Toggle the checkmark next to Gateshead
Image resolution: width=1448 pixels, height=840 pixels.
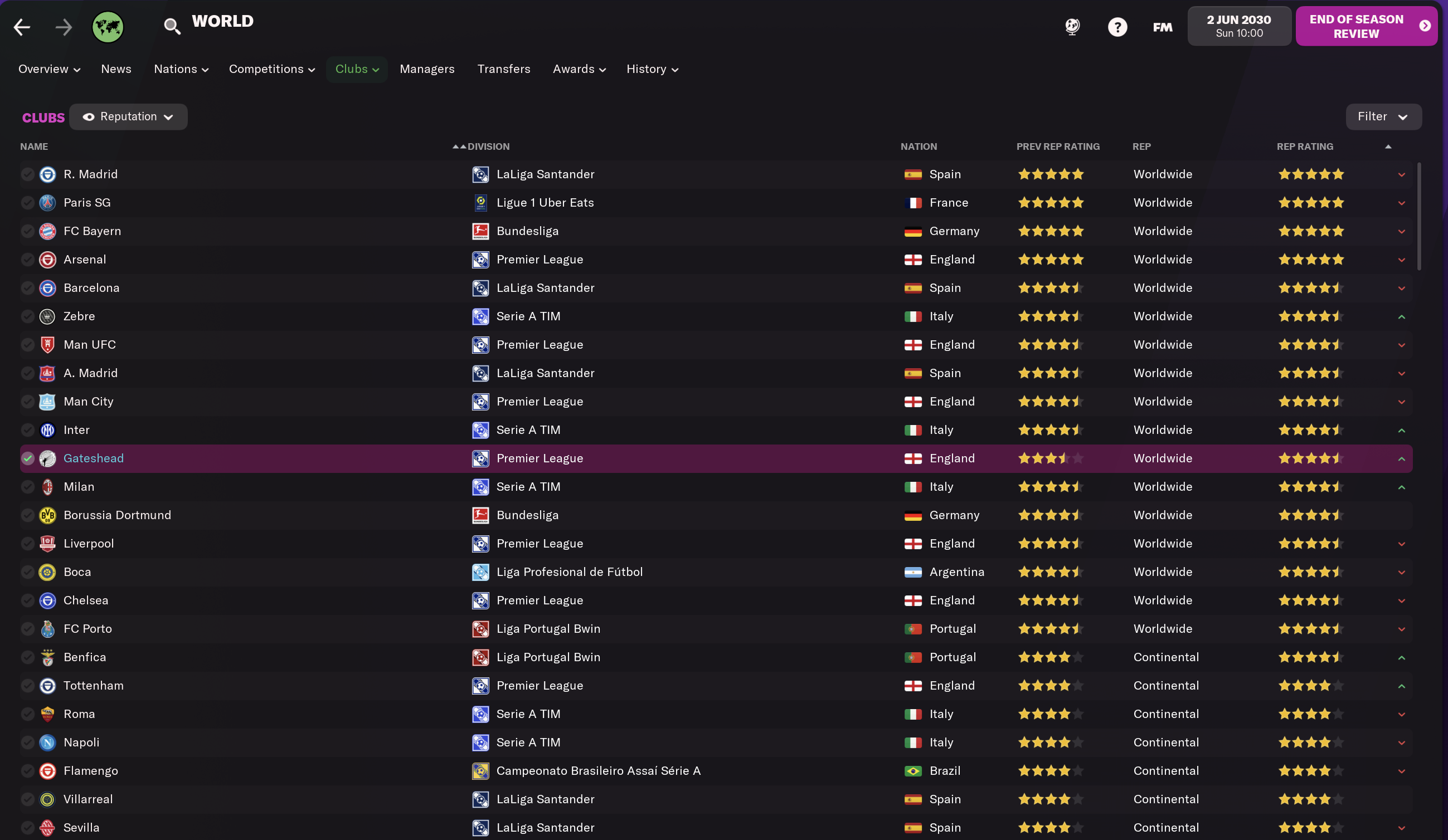(x=27, y=458)
